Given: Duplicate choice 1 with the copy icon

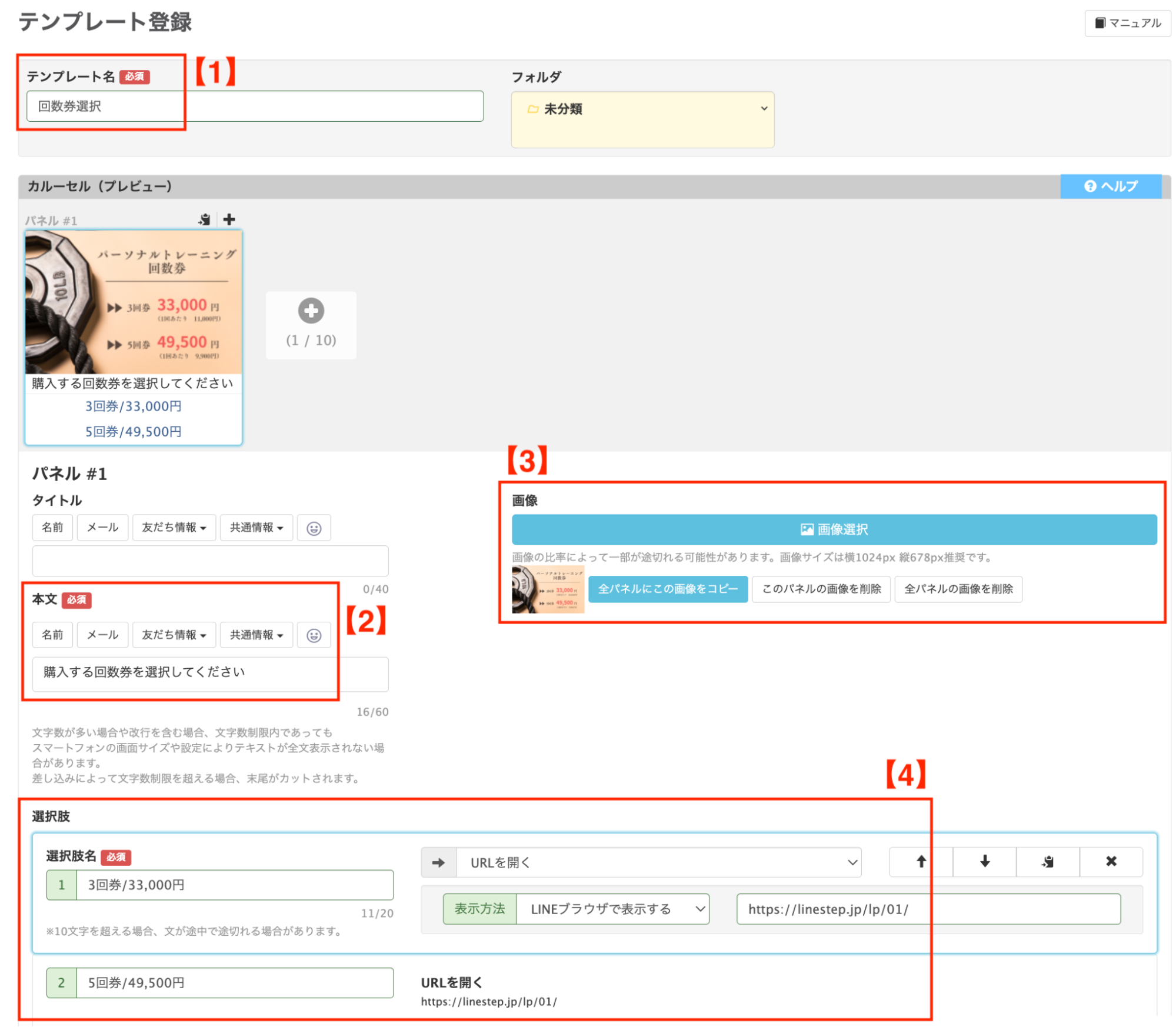Looking at the screenshot, I should pyautogui.click(x=1048, y=862).
